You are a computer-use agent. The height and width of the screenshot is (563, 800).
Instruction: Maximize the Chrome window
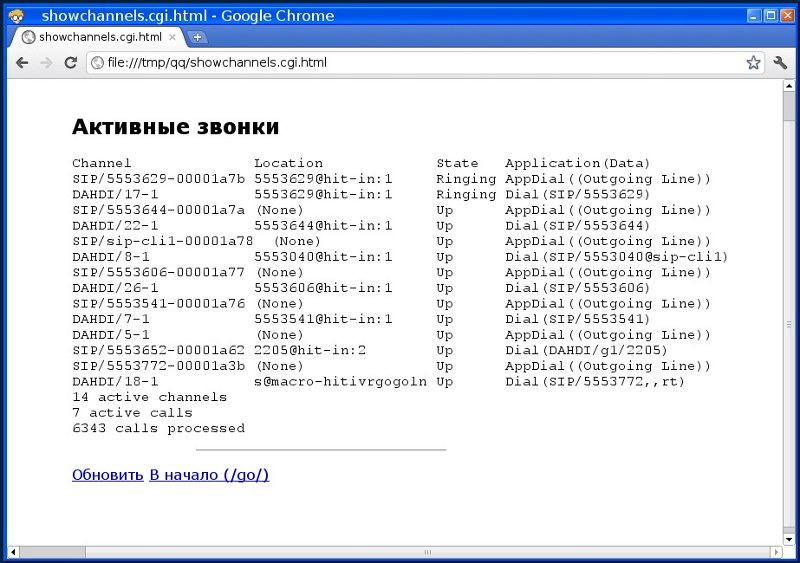(x=770, y=15)
